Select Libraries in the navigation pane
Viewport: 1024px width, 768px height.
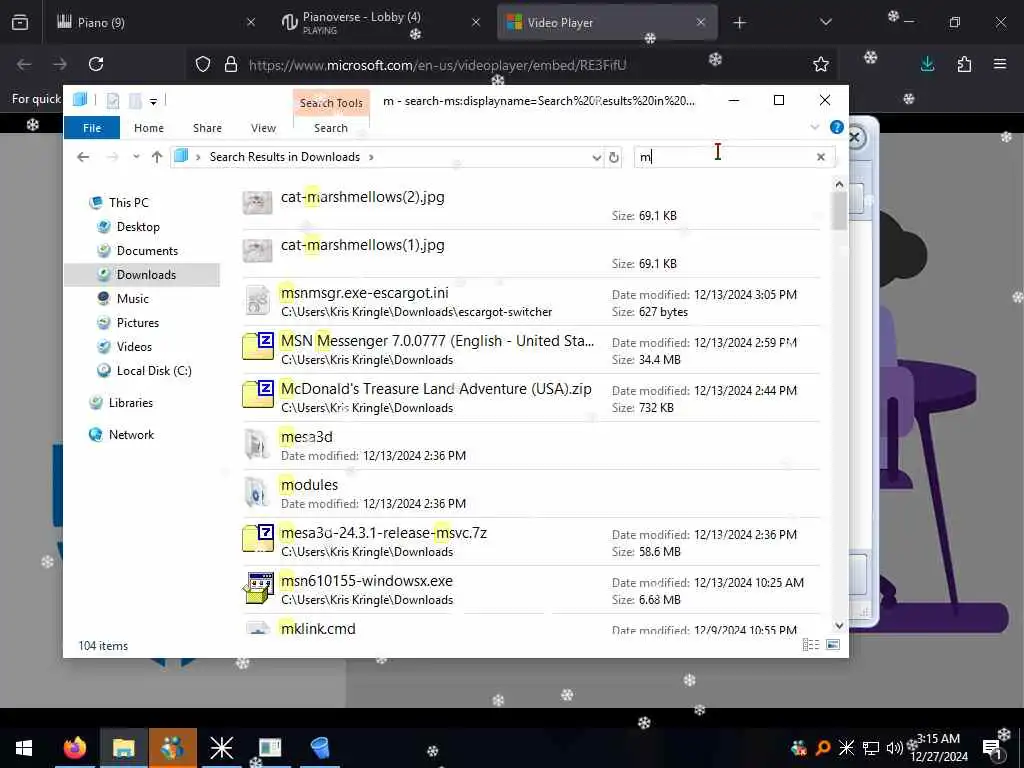(x=131, y=403)
